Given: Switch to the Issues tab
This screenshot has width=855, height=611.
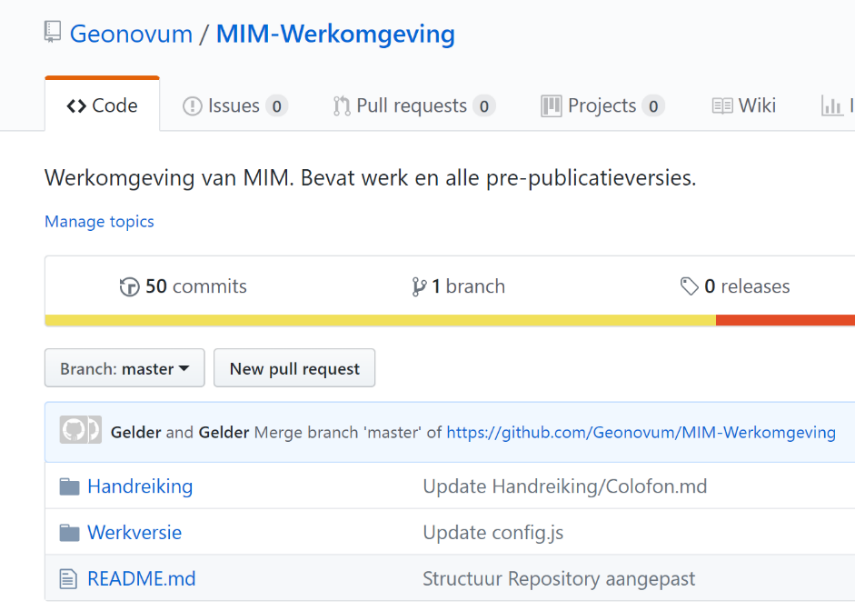Looking at the screenshot, I should 235,106.
